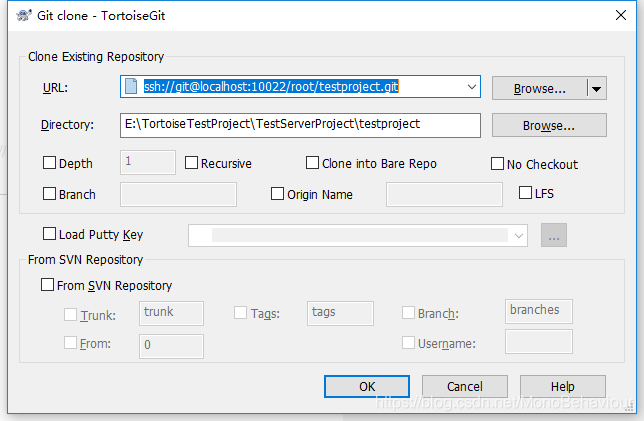Image resolution: width=644 pixels, height=421 pixels.
Task: Click the dialog resize grip corner
Action: 630,407
